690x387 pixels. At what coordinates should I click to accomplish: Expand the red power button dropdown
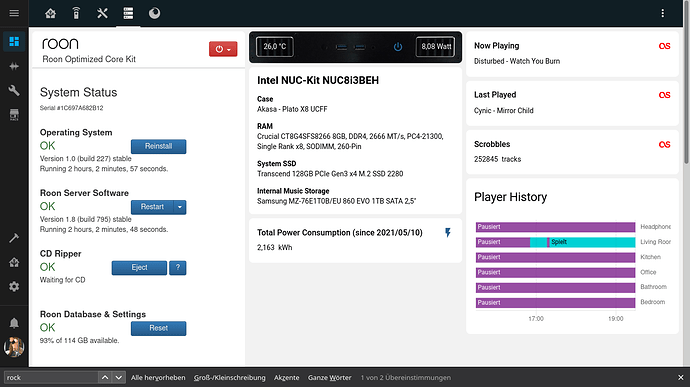coord(223,49)
